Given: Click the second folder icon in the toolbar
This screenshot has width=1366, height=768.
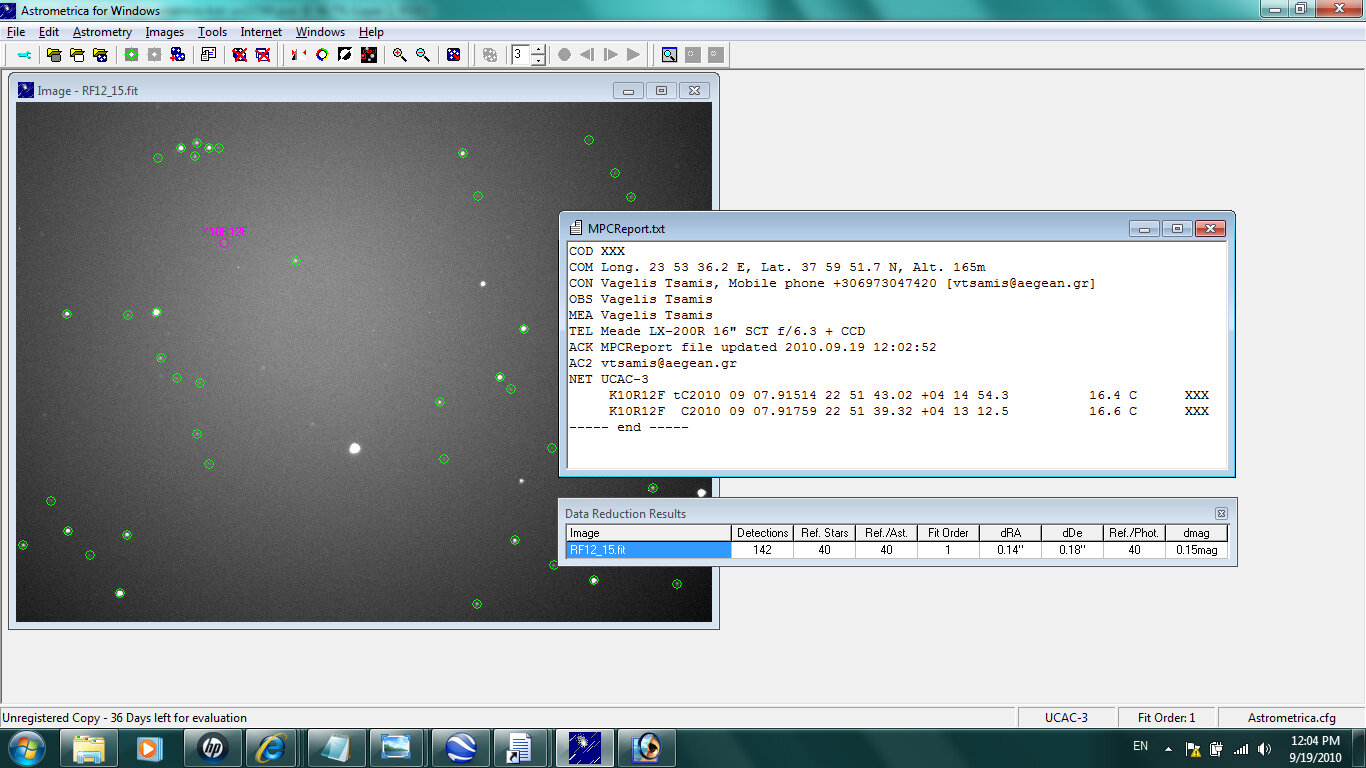Looking at the screenshot, I should pos(77,55).
